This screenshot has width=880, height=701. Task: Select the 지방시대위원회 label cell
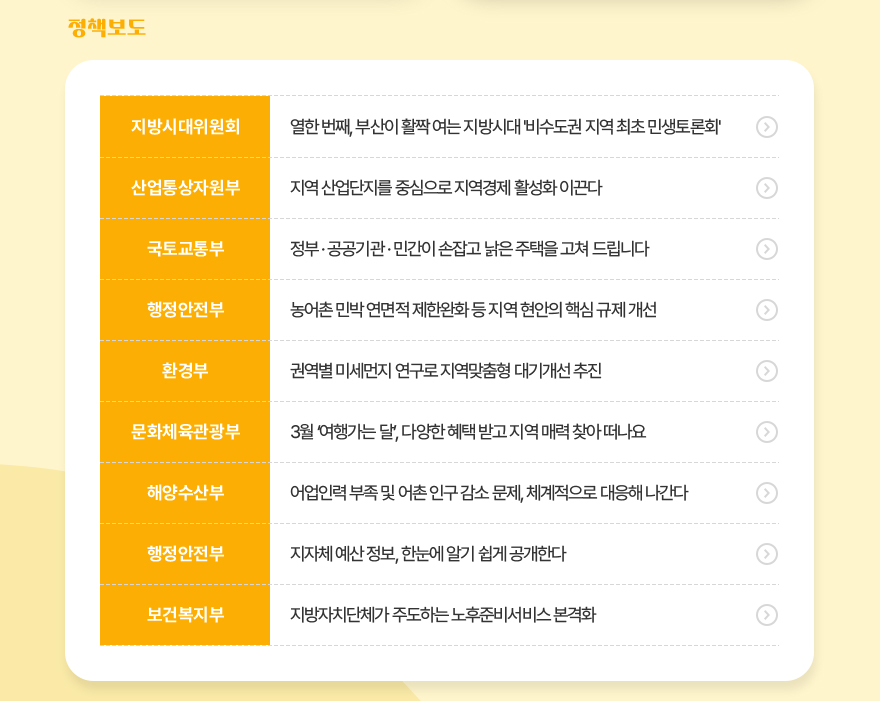click(x=185, y=127)
